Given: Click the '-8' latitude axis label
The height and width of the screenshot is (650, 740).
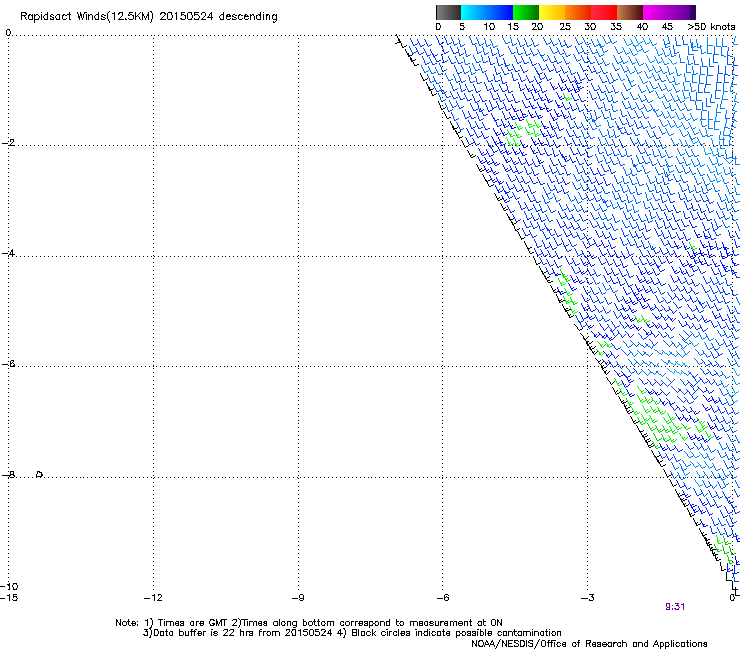Looking at the screenshot, I should pos(8,475).
